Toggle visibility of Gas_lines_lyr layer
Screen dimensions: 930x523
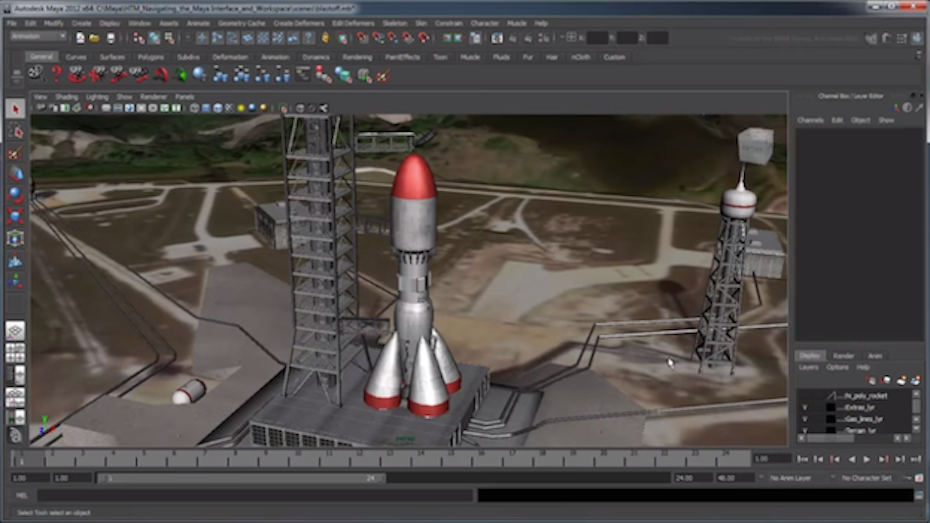coord(804,420)
